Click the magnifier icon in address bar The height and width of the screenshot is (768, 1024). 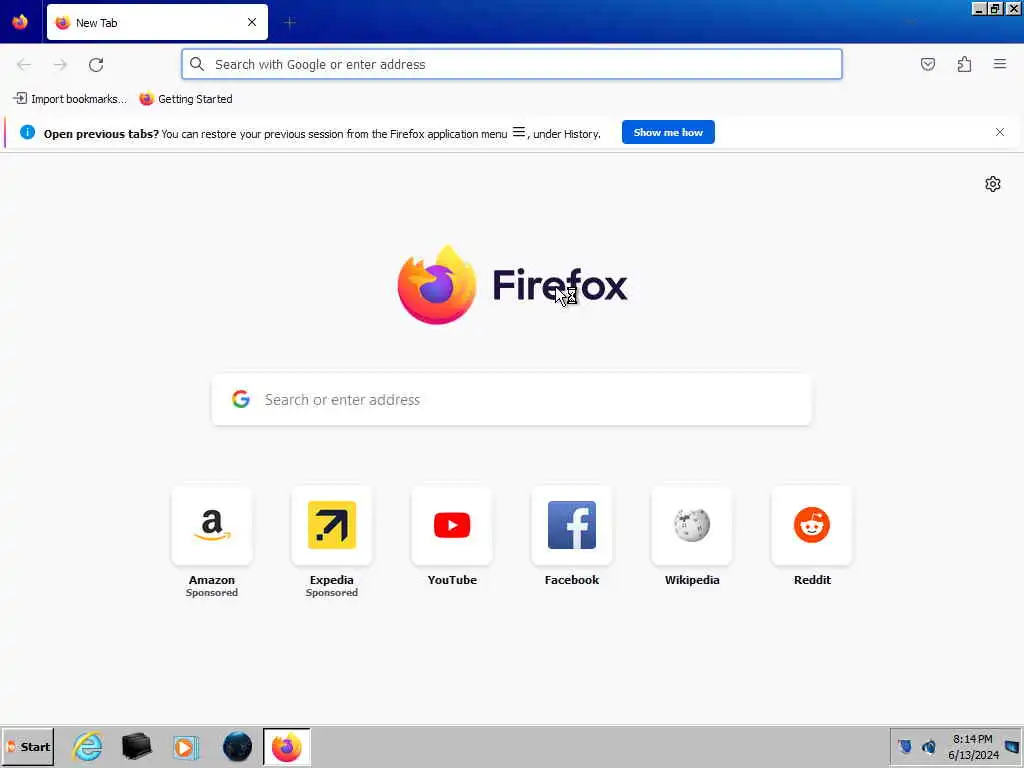[197, 64]
